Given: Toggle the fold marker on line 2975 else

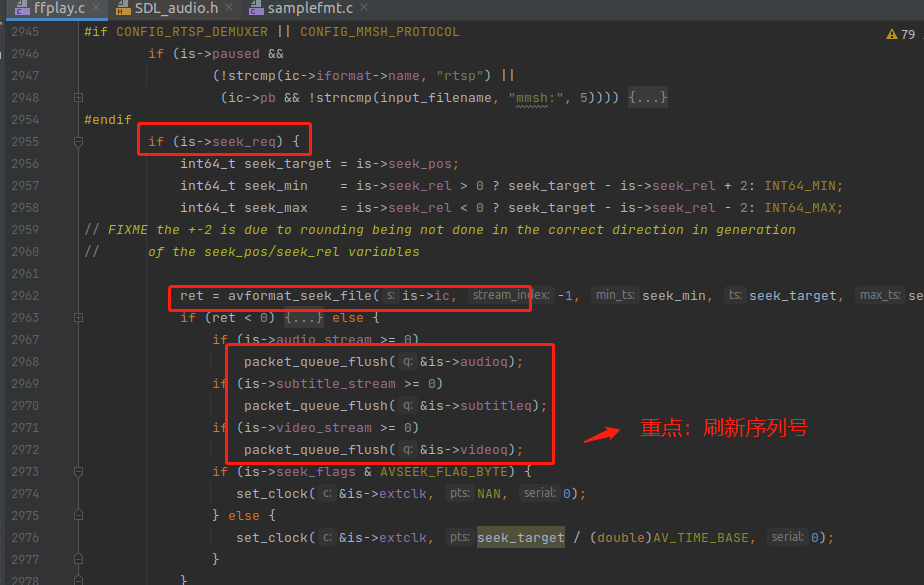Looking at the screenshot, I should coord(78,516).
